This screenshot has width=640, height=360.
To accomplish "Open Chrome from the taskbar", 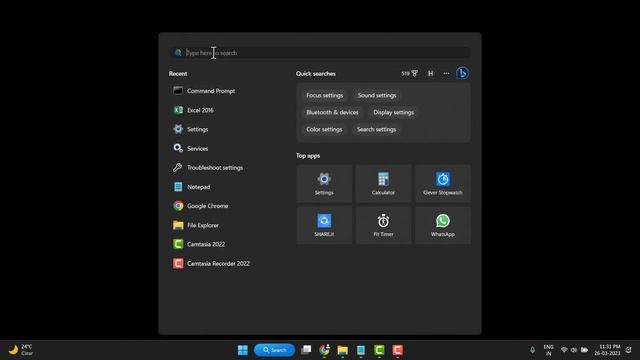I will pyautogui.click(x=324, y=350).
